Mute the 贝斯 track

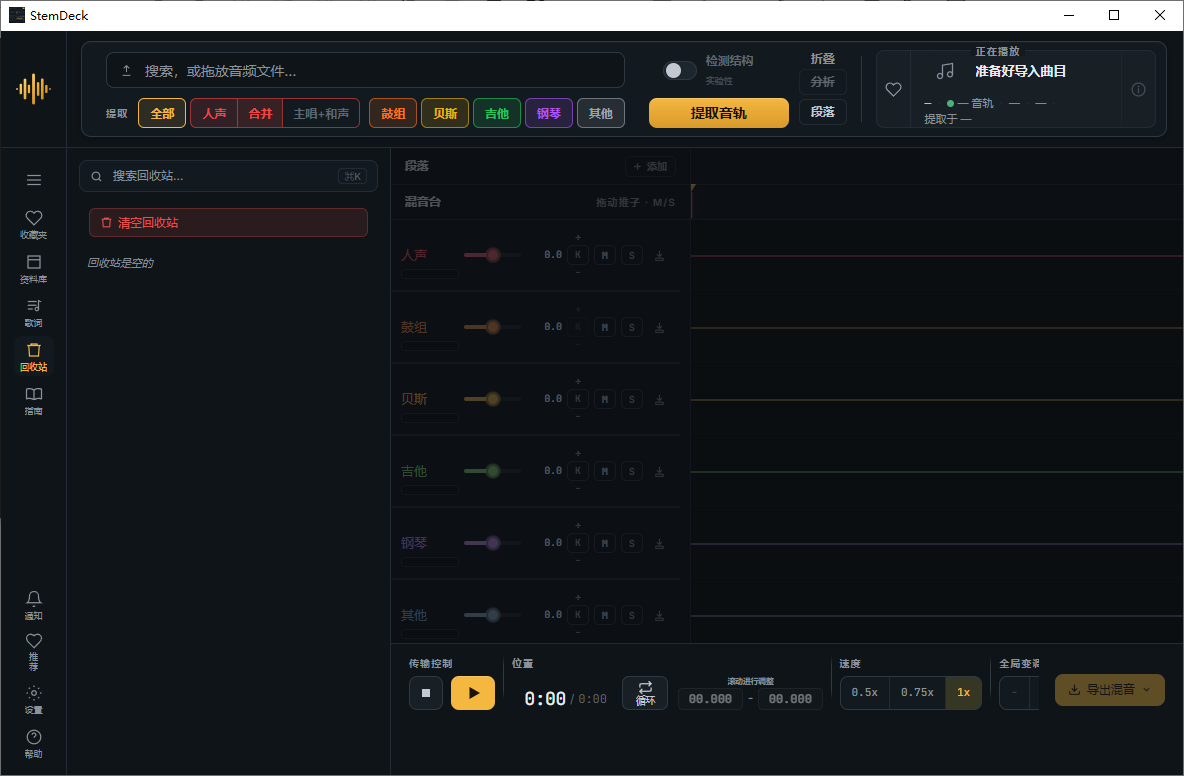(x=605, y=399)
